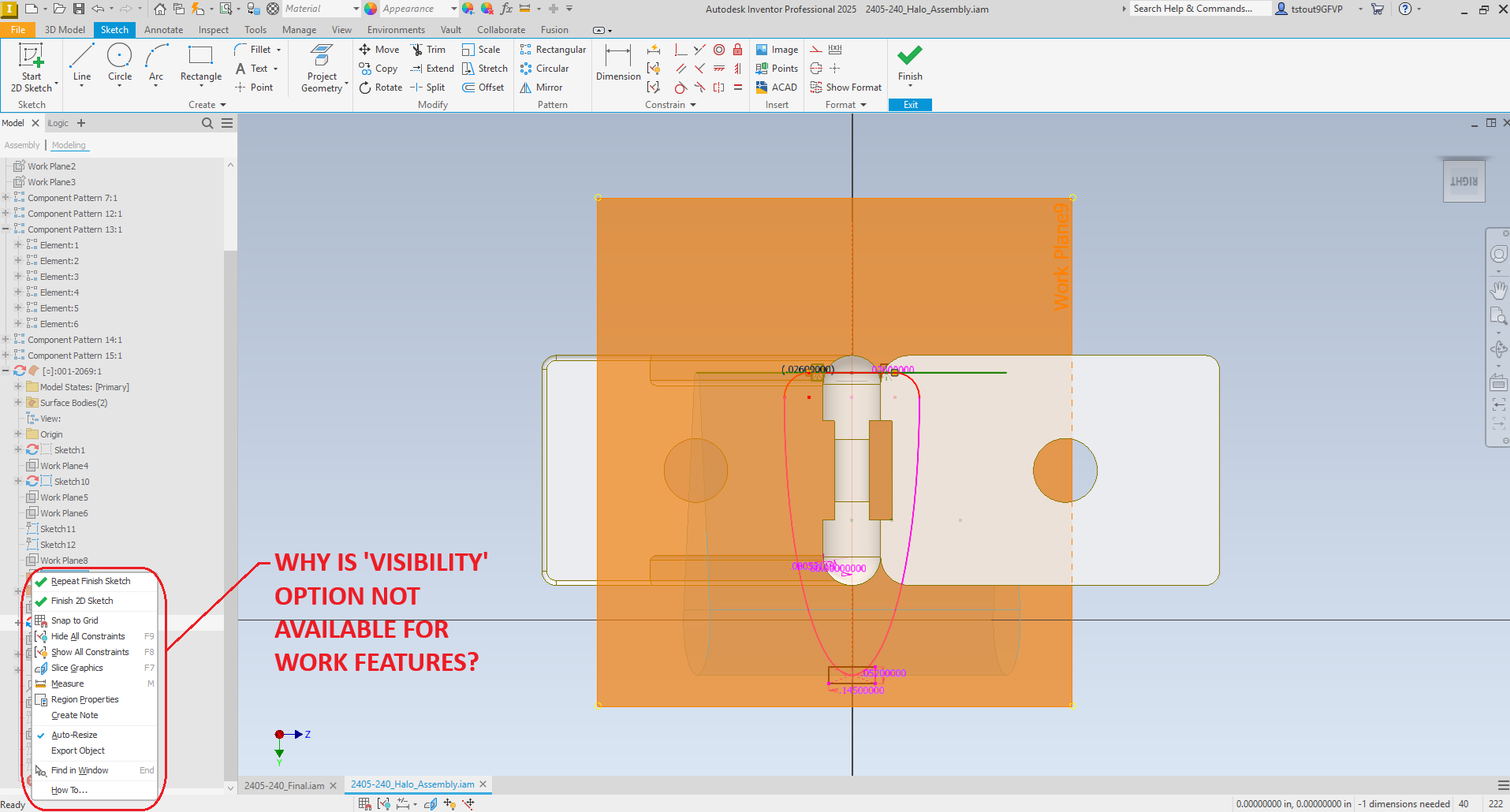Select the Offset tool
1510x812 pixels.
pos(483,88)
